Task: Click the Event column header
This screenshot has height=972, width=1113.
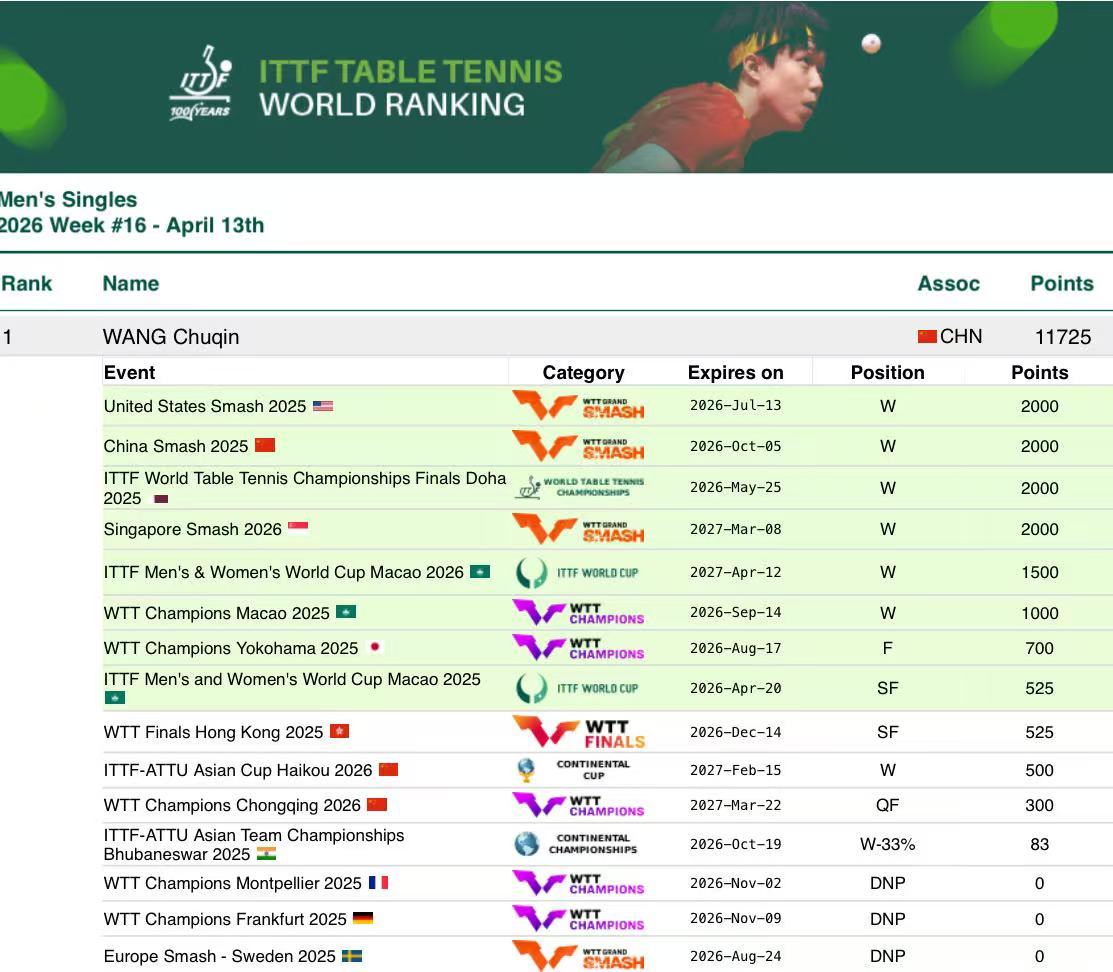Action: tap(129, 372)
